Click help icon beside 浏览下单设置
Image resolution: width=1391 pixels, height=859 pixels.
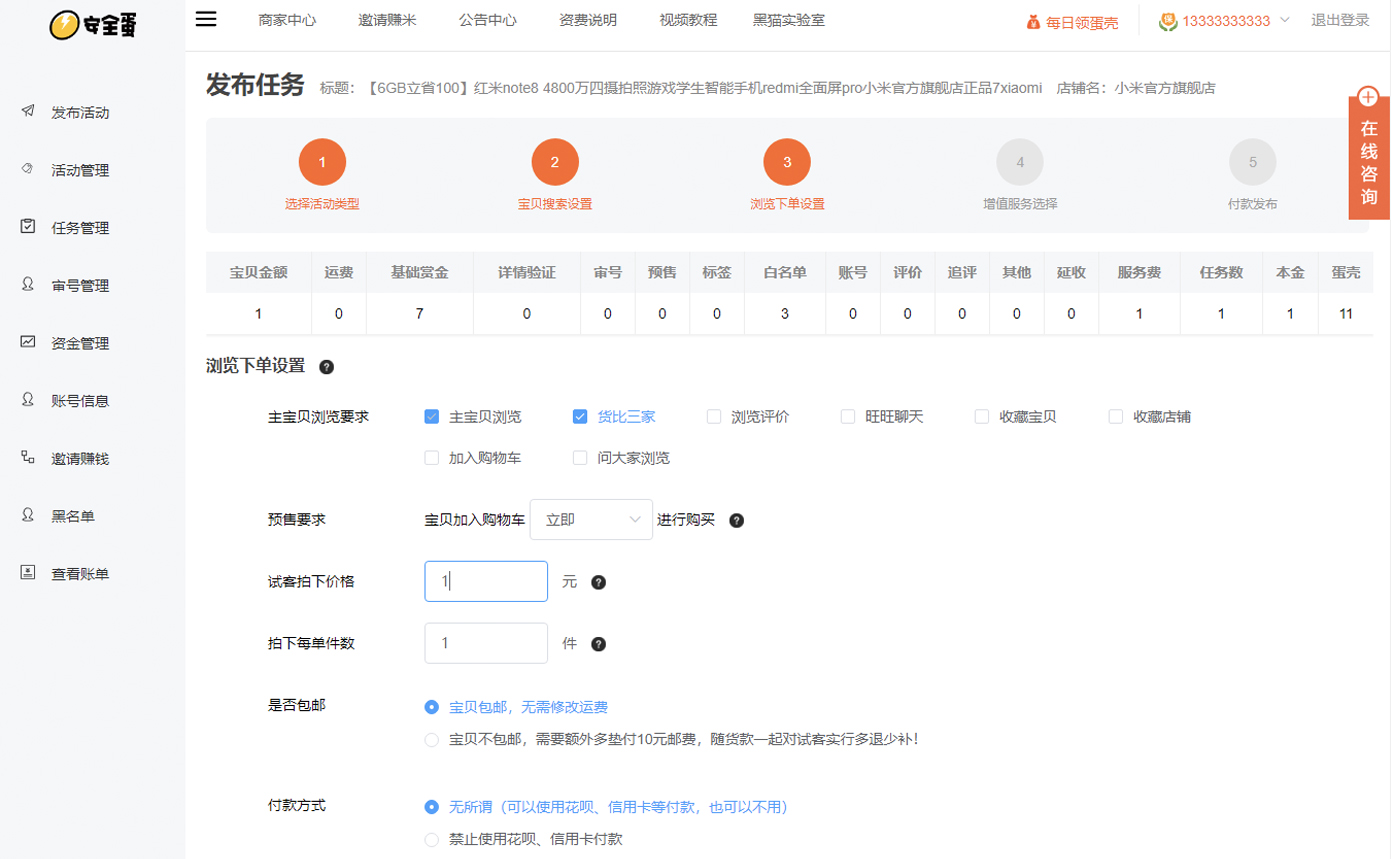(x=326, y=367)
